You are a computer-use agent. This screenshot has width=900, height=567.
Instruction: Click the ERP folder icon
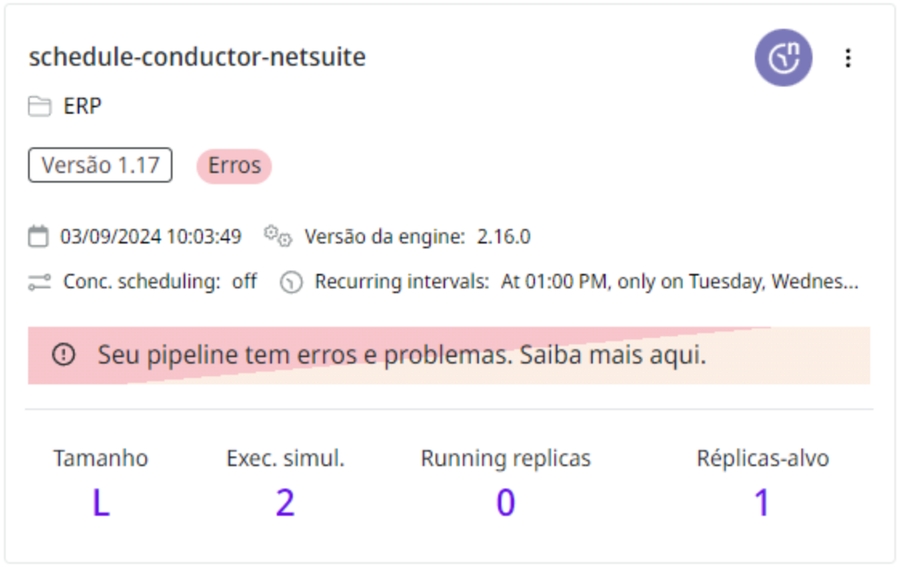pos(39,106)
